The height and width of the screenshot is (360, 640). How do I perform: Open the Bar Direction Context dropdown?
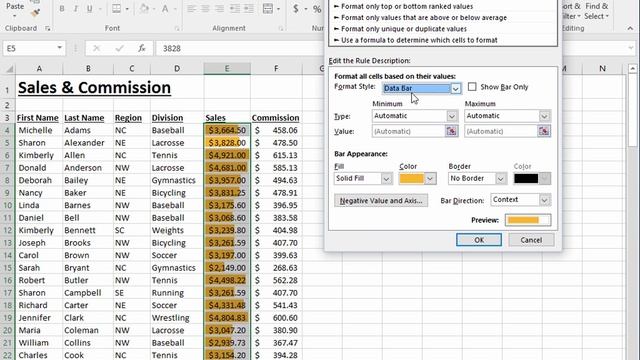(544, 200)
